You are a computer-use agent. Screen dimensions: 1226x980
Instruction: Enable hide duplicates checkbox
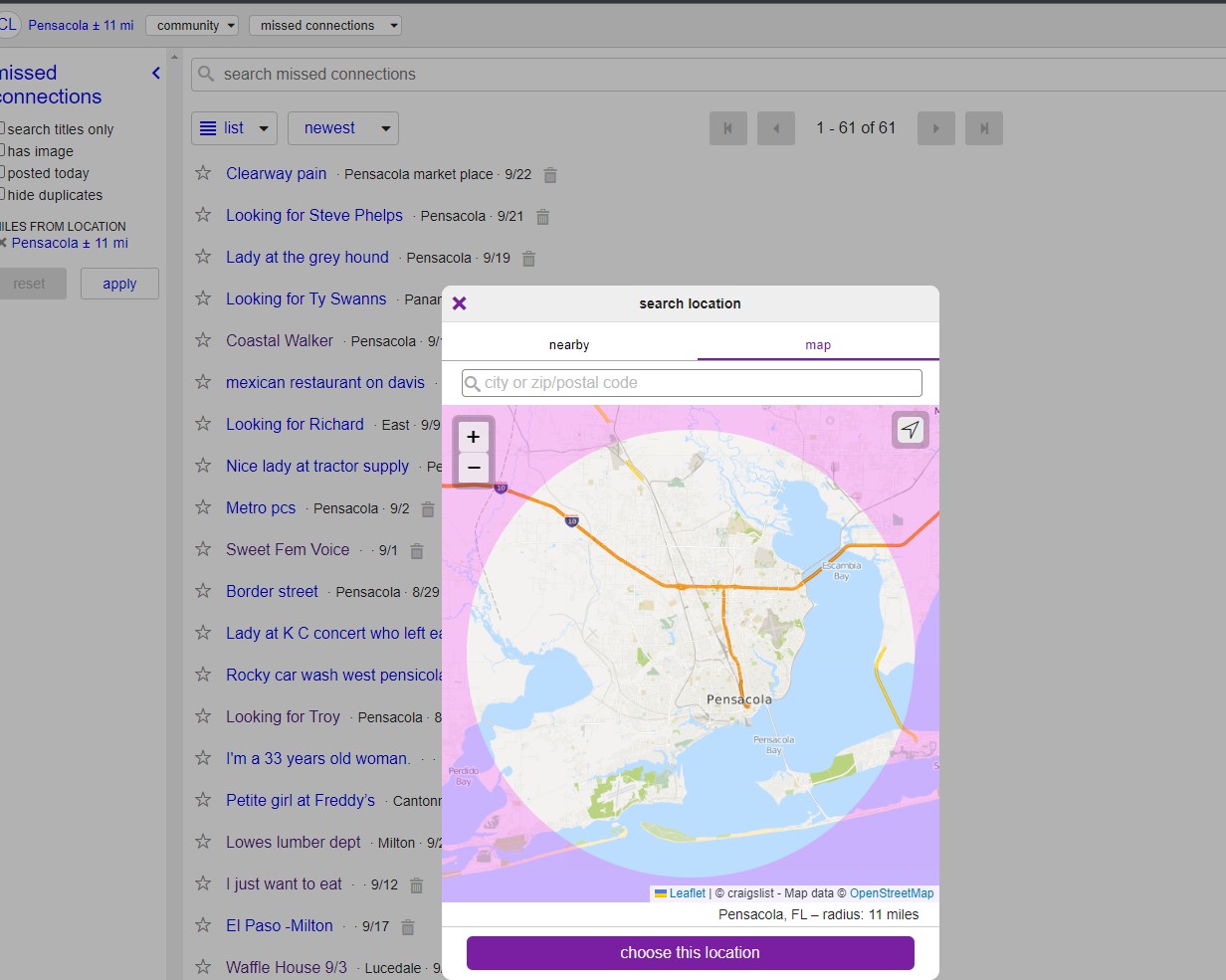pos(3,194)
